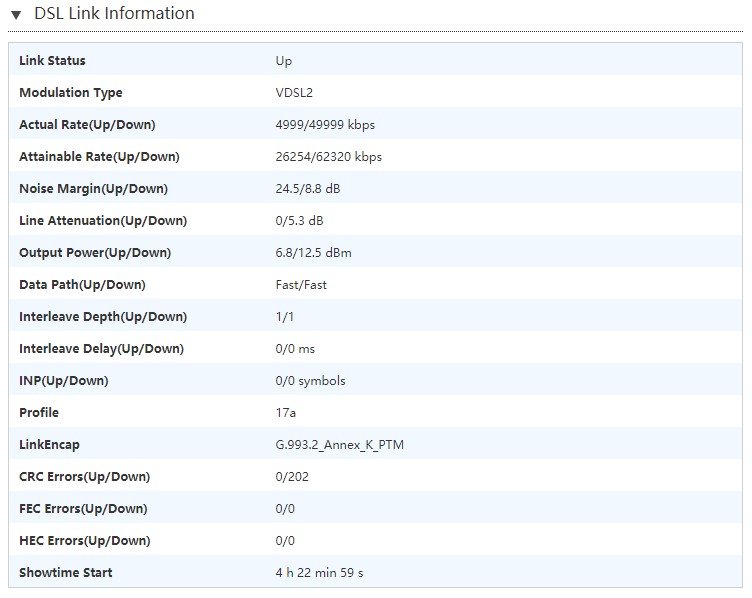This screenshot has height=598, width=752.
Task: Click the DSL Link Information heading
Action: pyautogui.click(x=114, y=13)
